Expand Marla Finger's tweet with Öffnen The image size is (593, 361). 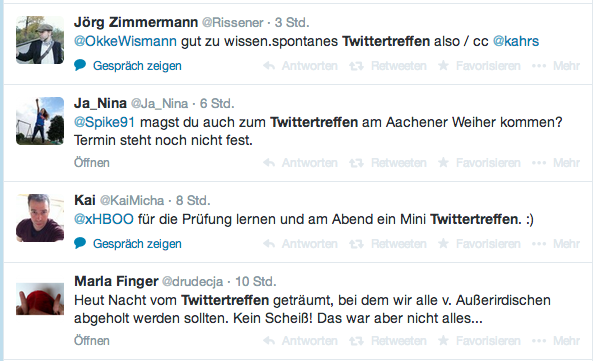[x=92, y=341]
